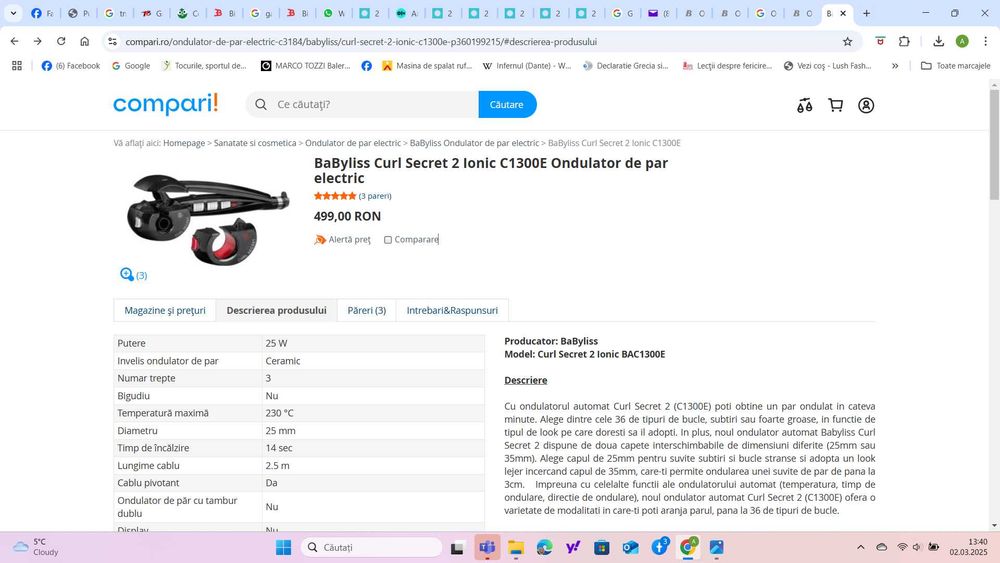The image size is (1000, 563).
Task: Expand the tab search dropdown arrow
Action: [13, 13]
